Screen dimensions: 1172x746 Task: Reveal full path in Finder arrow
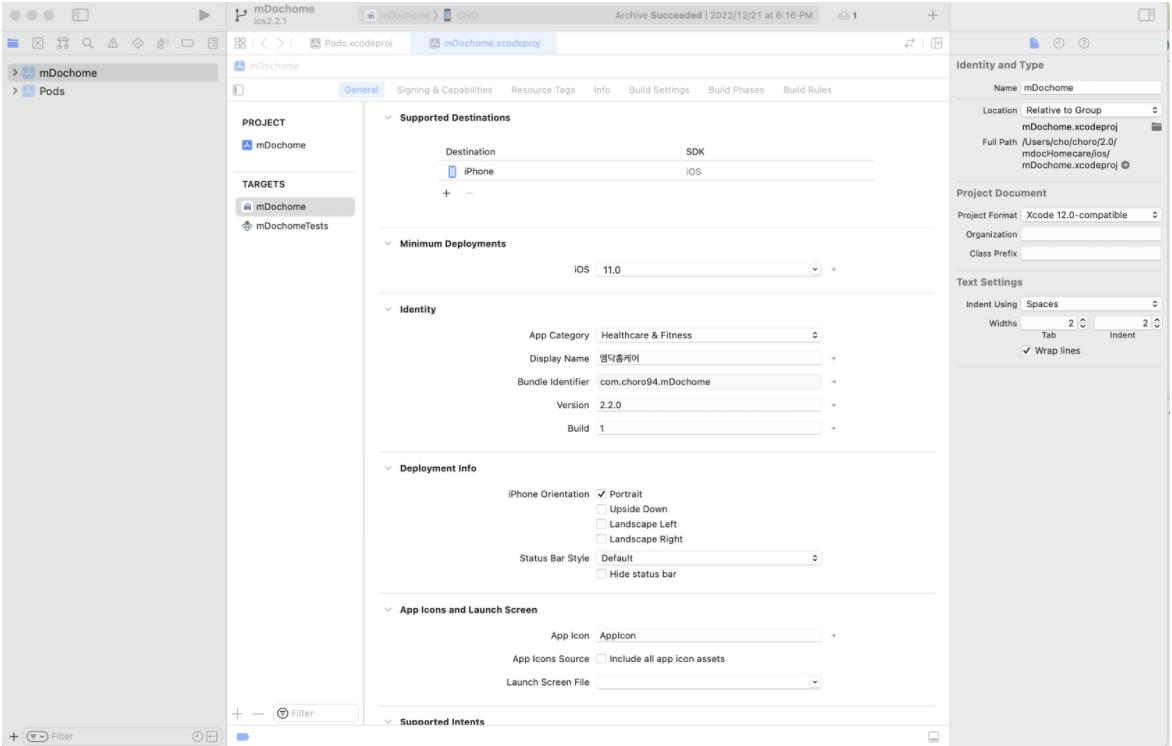click(1126, 165)
